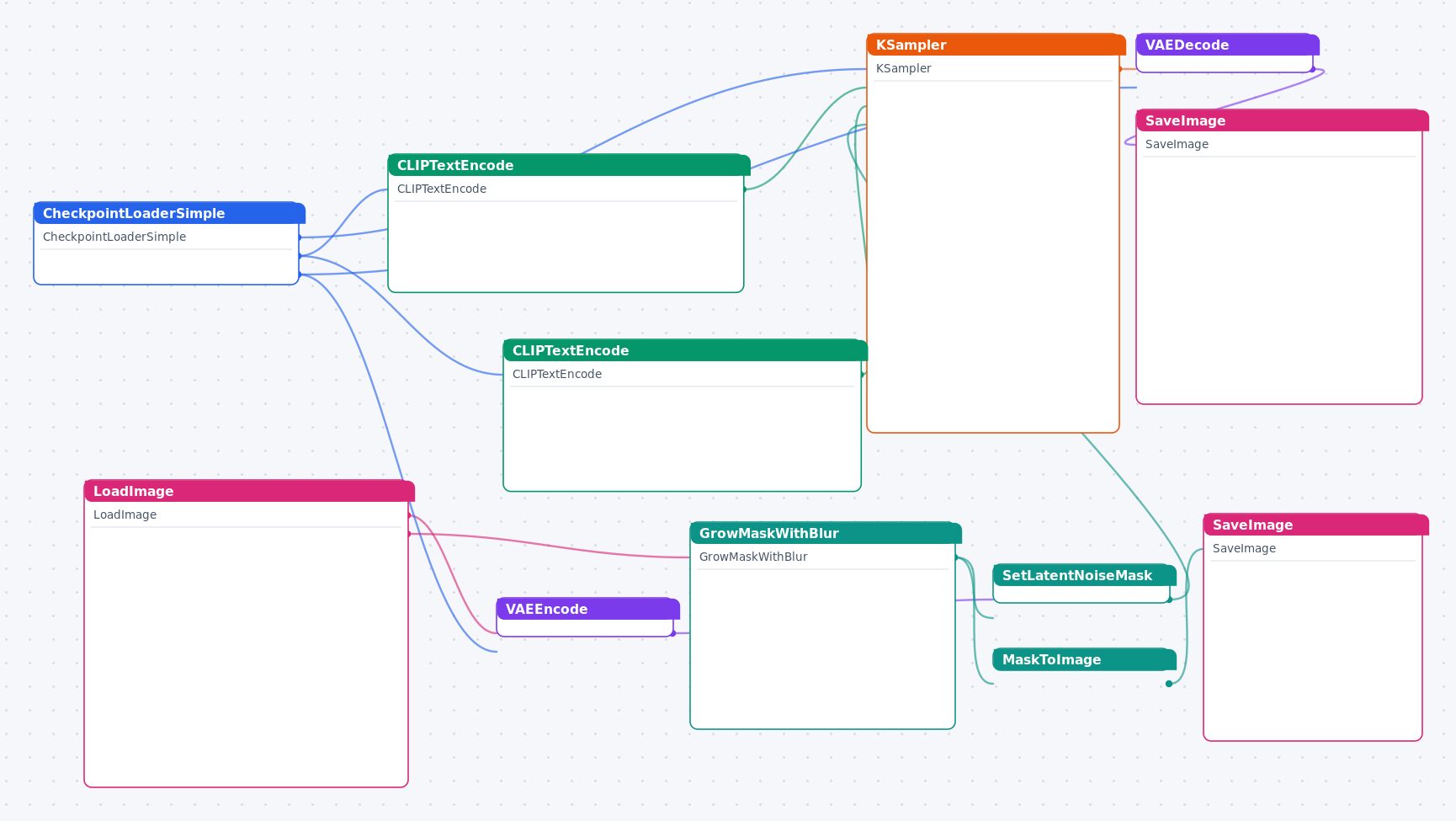Select the MaskToImage node header
The width and height of the screenshot is (1456, 821).
click(x=1085, y=659)
